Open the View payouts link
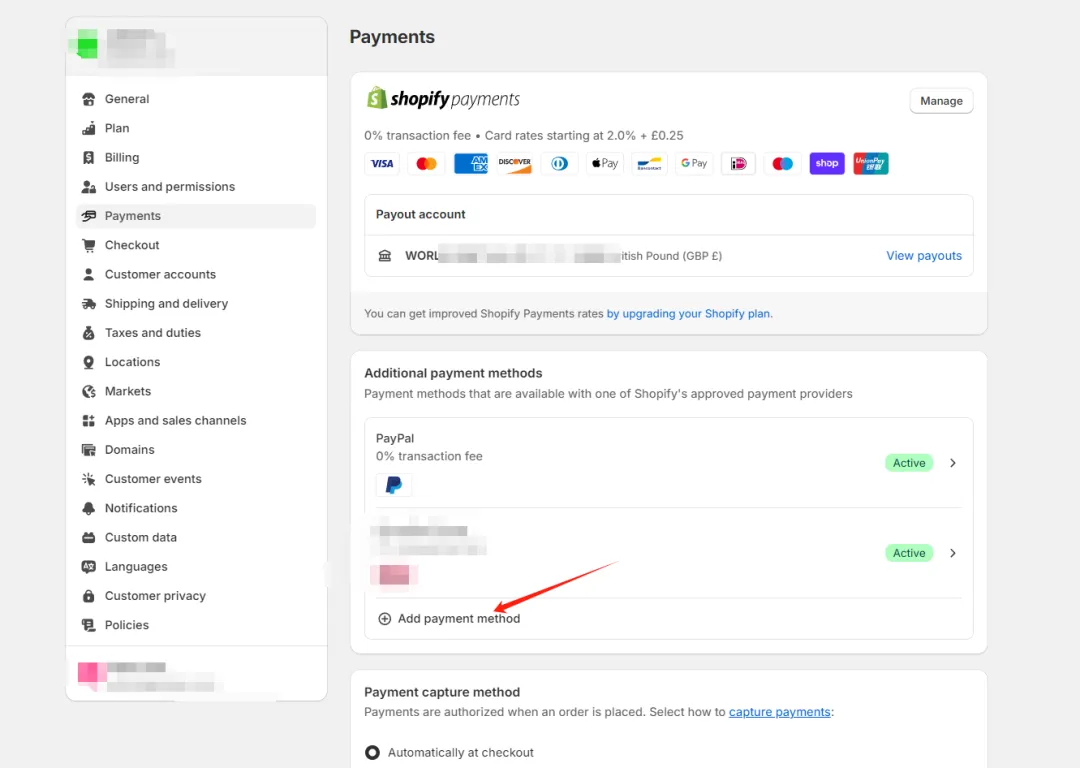Image resolution: width=1080 pixels, height=768 pixels. pyautogui.click(x=923, y=256)
